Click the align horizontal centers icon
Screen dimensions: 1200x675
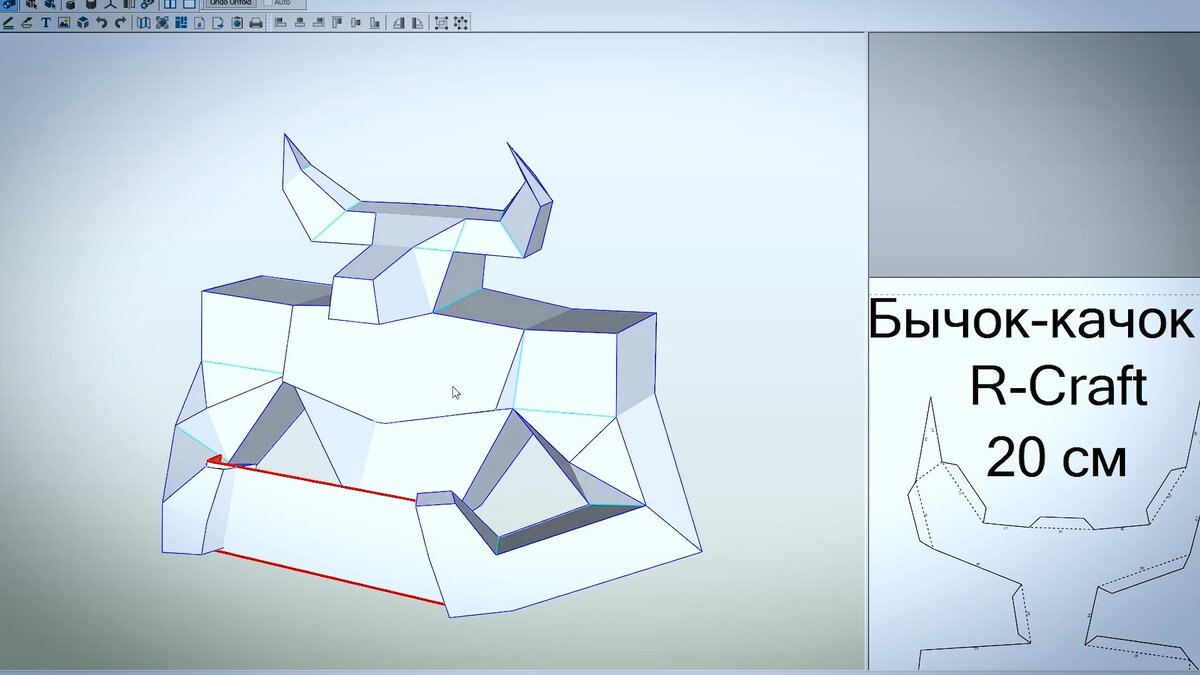(300, 22)
